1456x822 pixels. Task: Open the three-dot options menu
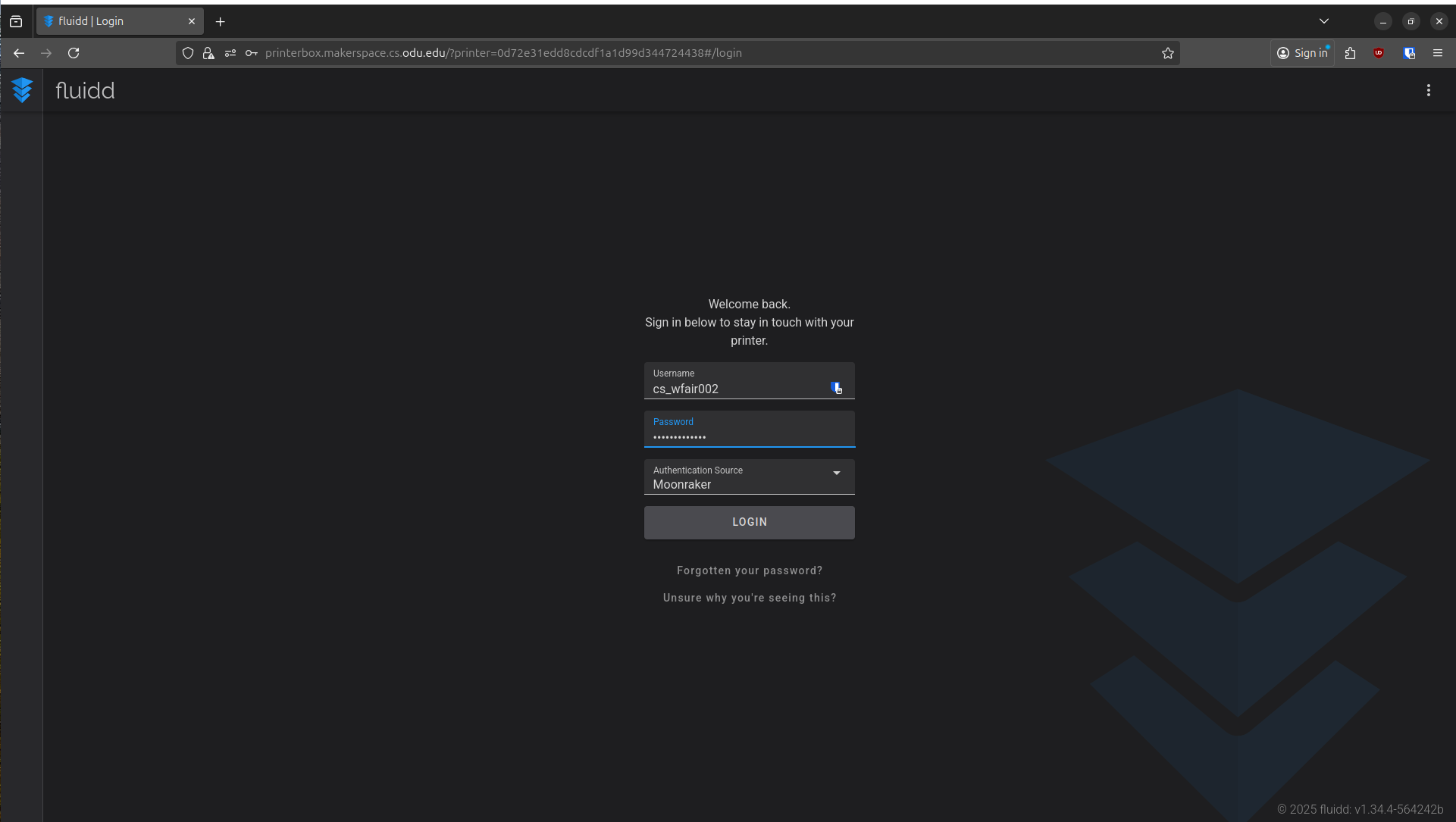point(1428,90)
